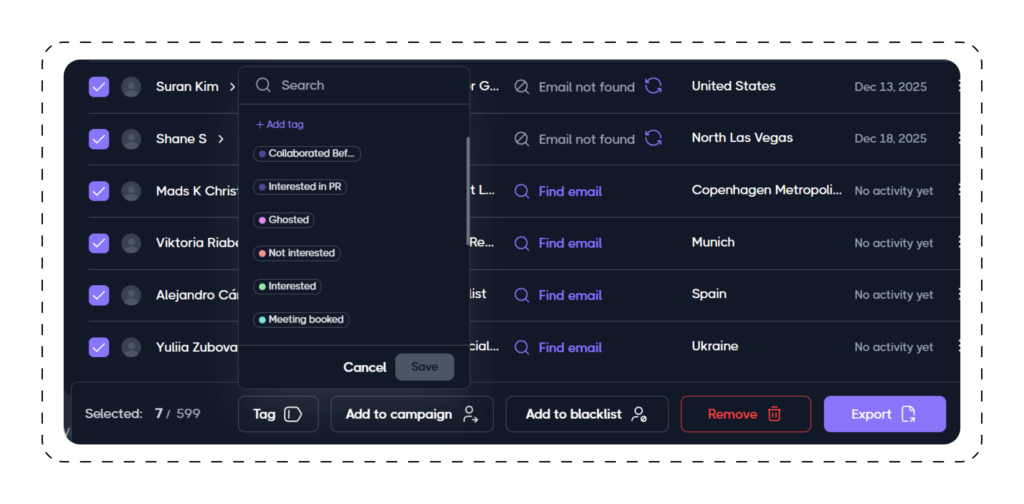This screenshot has height=504, width=1024.
Task: Click the refresh email icon in Shane S row
Action: (x=653, y=138)
